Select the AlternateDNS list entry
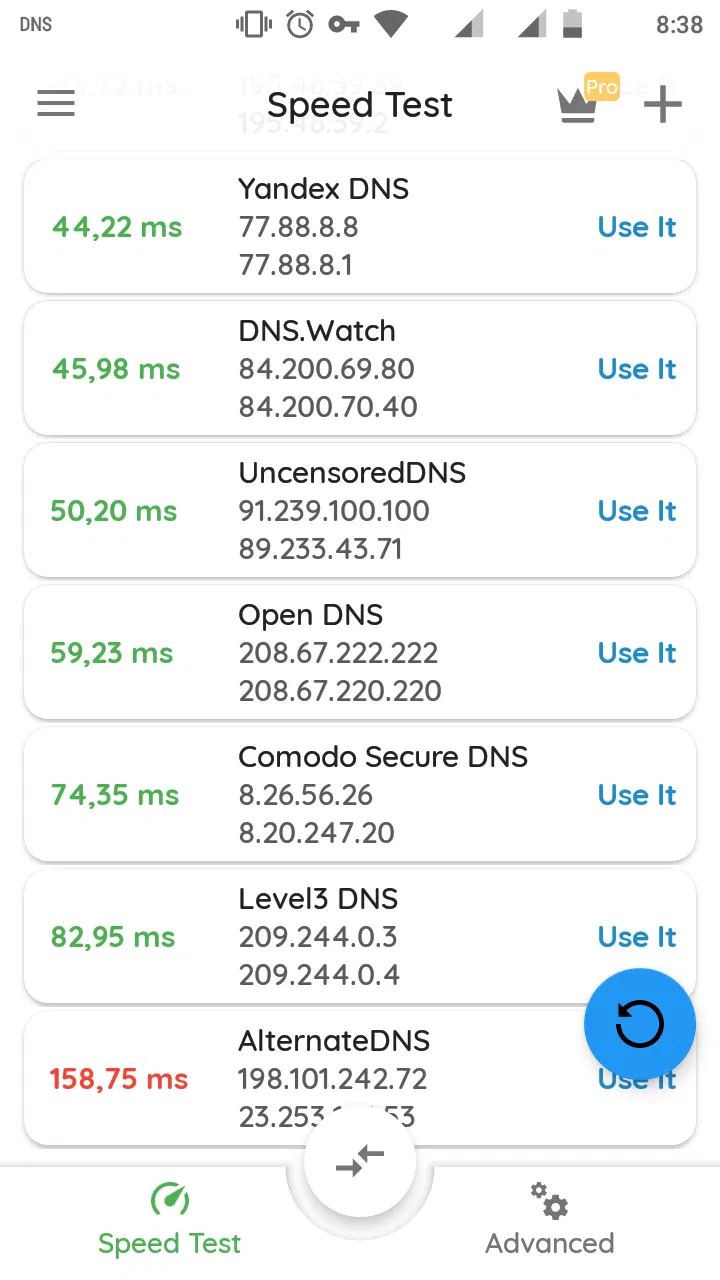 332,1078
